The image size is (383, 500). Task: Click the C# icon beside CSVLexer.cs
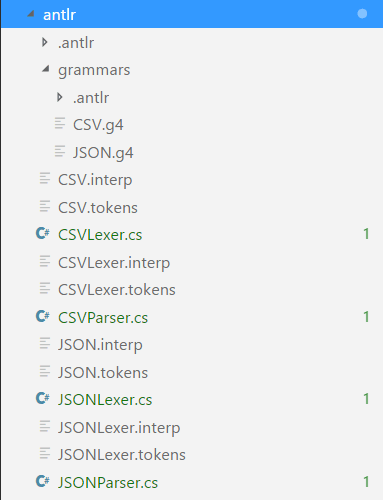coord(43,233)
